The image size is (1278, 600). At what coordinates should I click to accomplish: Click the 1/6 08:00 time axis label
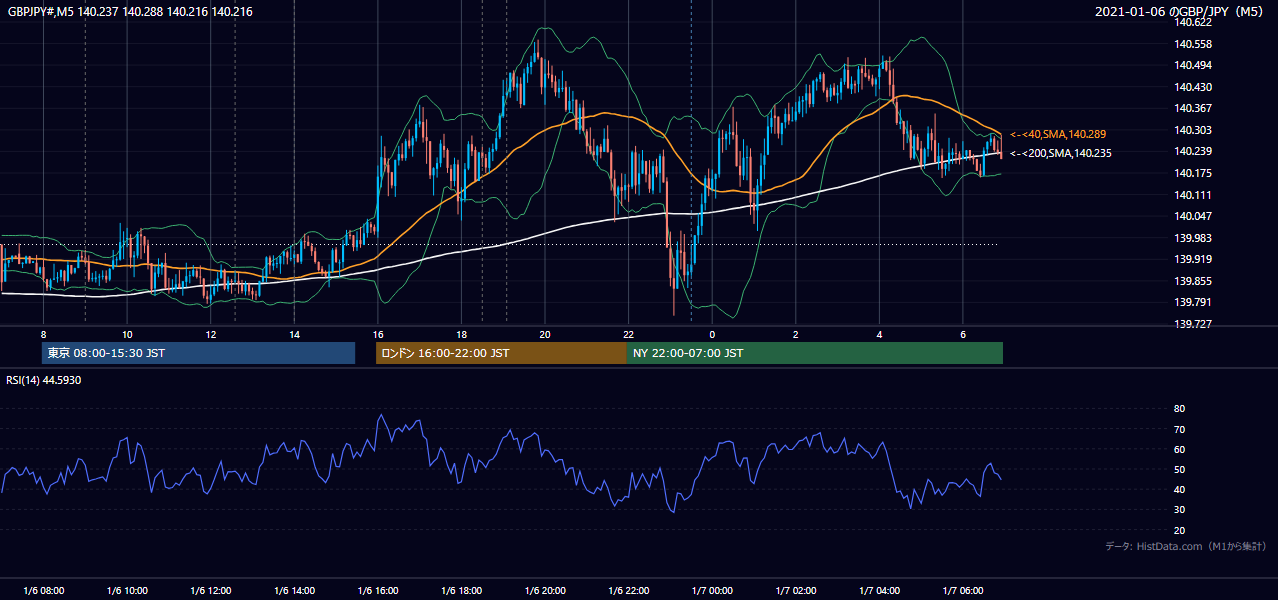[x=44, y=591]
